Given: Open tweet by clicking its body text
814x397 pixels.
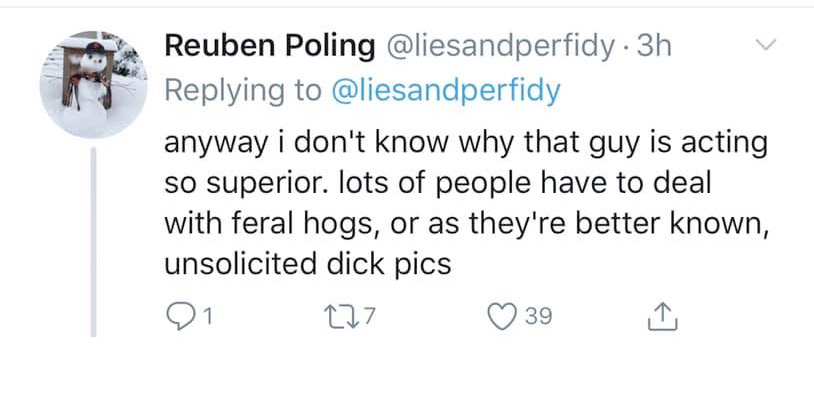Looking at the screenshot, I should click(466, 203).
